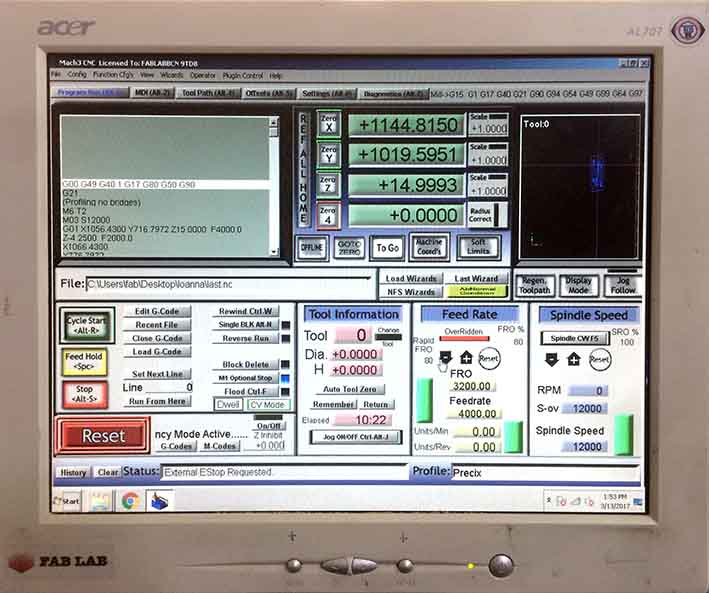Open the Function Cfg's menu
Screen dimensions: 709x593
[x=113, y=75]
